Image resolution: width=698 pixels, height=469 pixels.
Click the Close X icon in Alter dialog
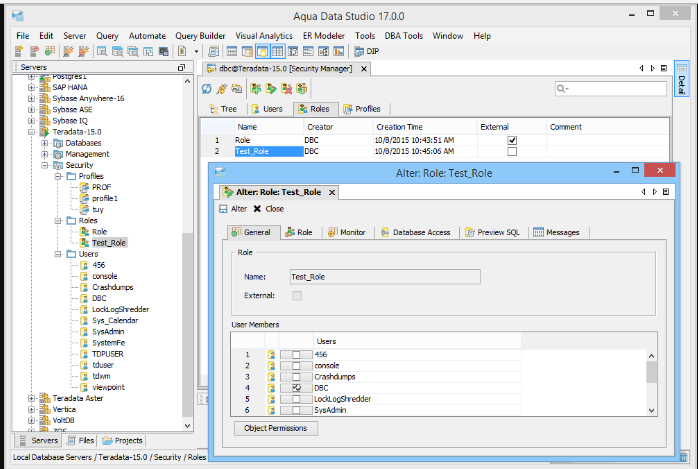coord(257,209)
